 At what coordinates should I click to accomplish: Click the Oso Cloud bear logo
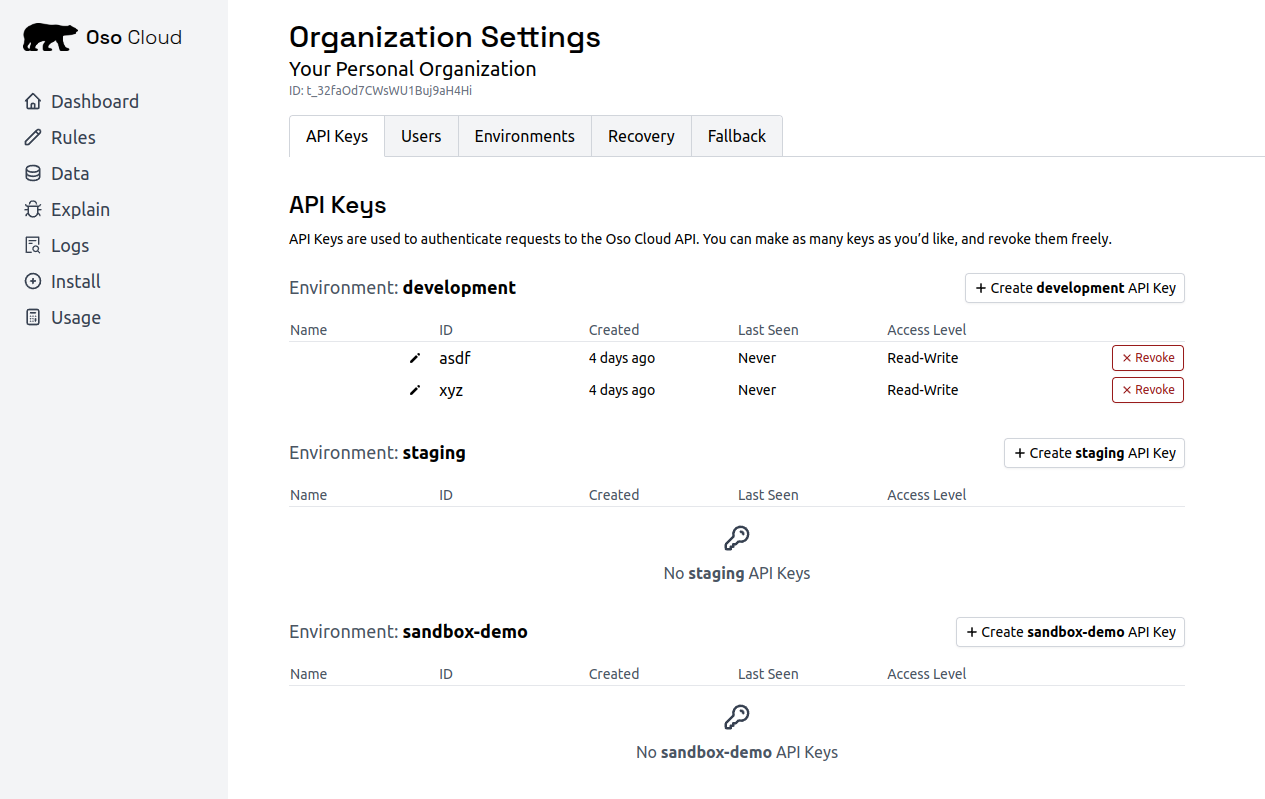pos(50,38)
